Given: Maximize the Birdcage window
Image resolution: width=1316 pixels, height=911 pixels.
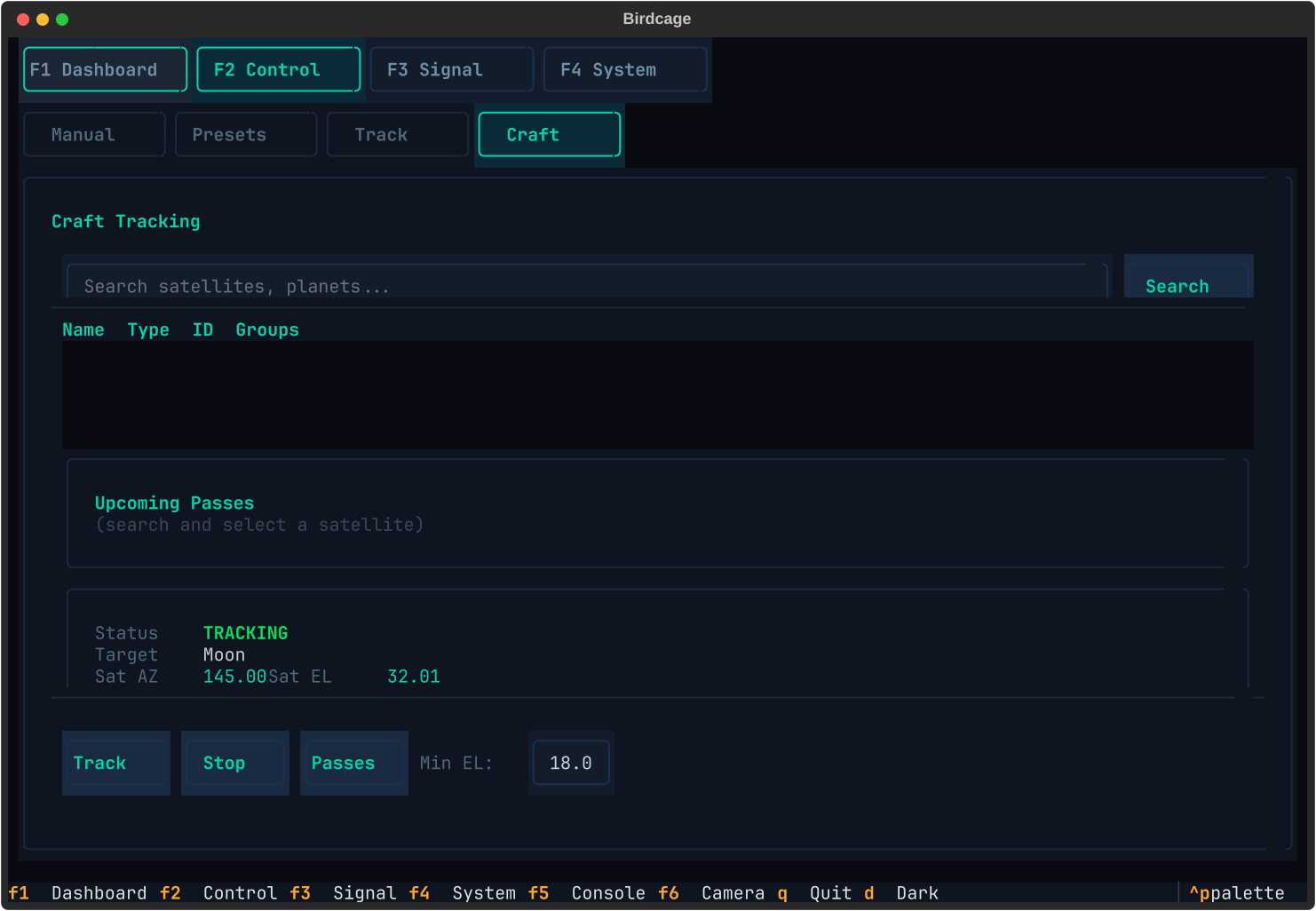Looking at the screenshot, I should click(x=62, y=19).
